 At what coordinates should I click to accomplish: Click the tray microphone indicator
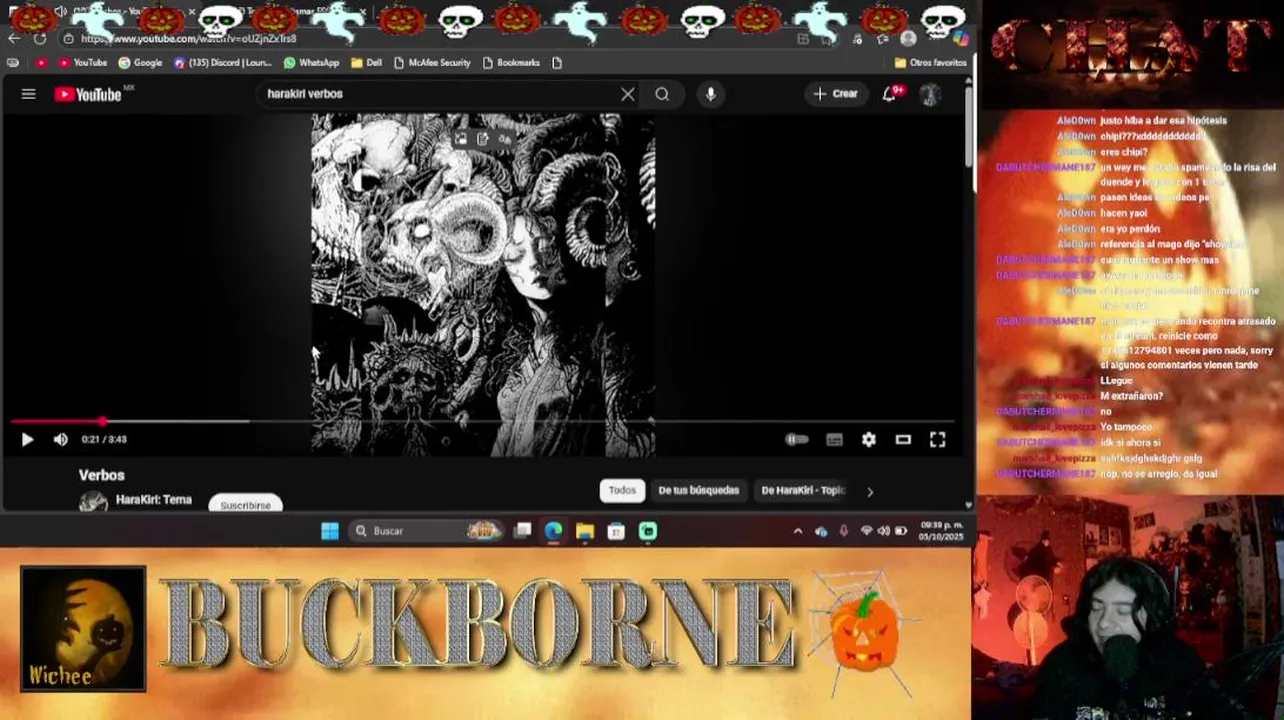(844, 531)
